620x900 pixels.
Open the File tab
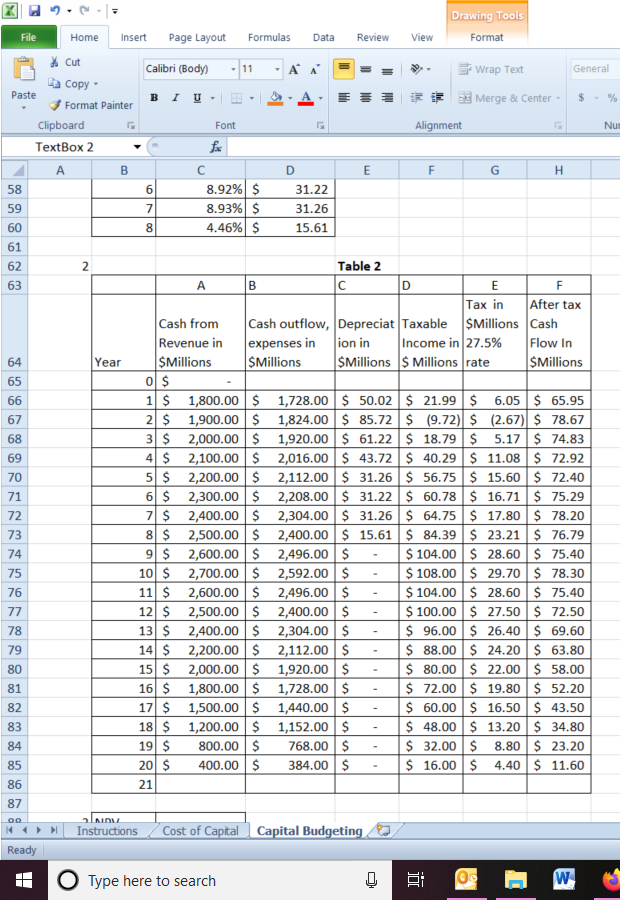pyautogui.click(x=29, y=37)
